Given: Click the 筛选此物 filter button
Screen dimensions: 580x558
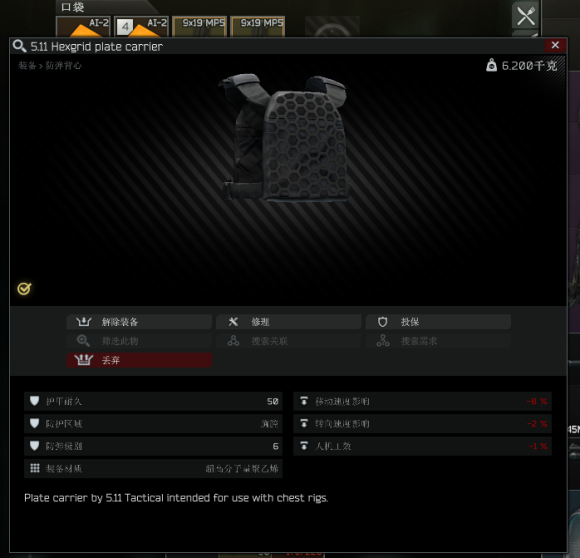Looking at the screenshot, I should coord(139,341).
